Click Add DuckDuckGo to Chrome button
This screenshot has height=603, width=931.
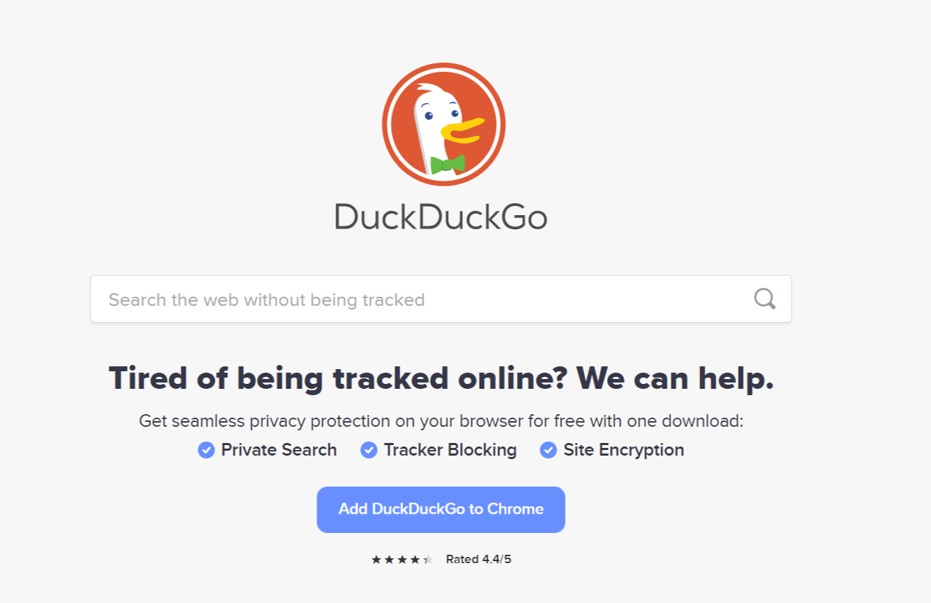(441, 509)
